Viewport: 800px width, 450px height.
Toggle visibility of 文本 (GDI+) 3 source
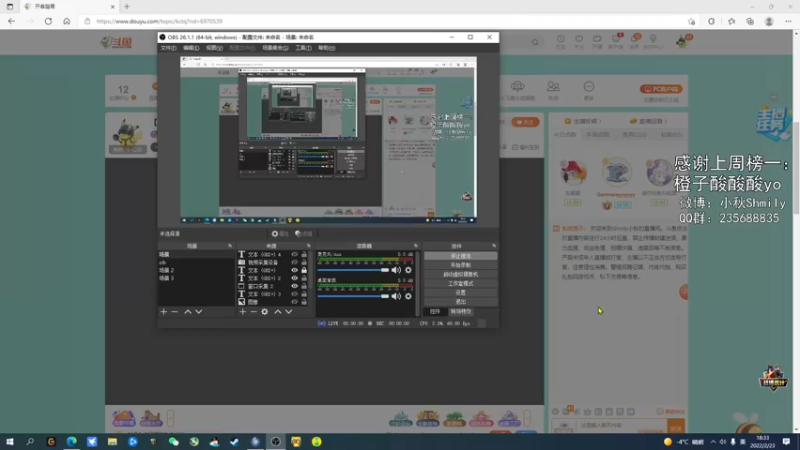pyautogui.click(x=294, y=294)
